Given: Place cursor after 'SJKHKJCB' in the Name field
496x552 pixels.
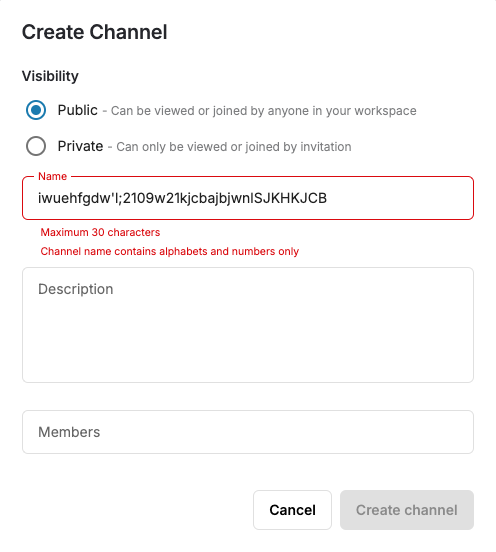Looking at the screenshot, I should 328,198.
